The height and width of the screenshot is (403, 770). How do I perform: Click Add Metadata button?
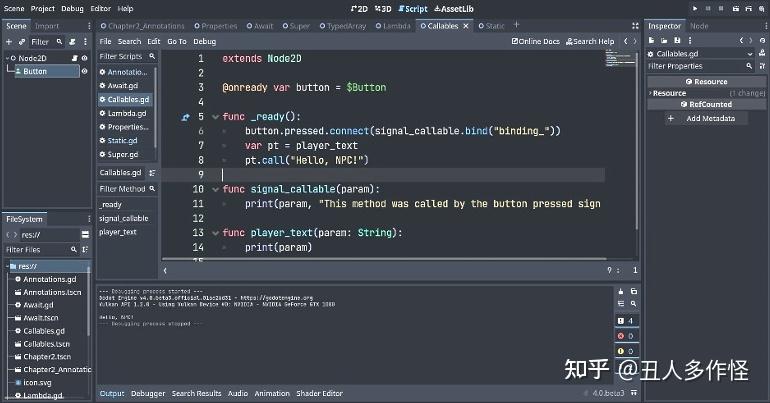tap(706, 118)
